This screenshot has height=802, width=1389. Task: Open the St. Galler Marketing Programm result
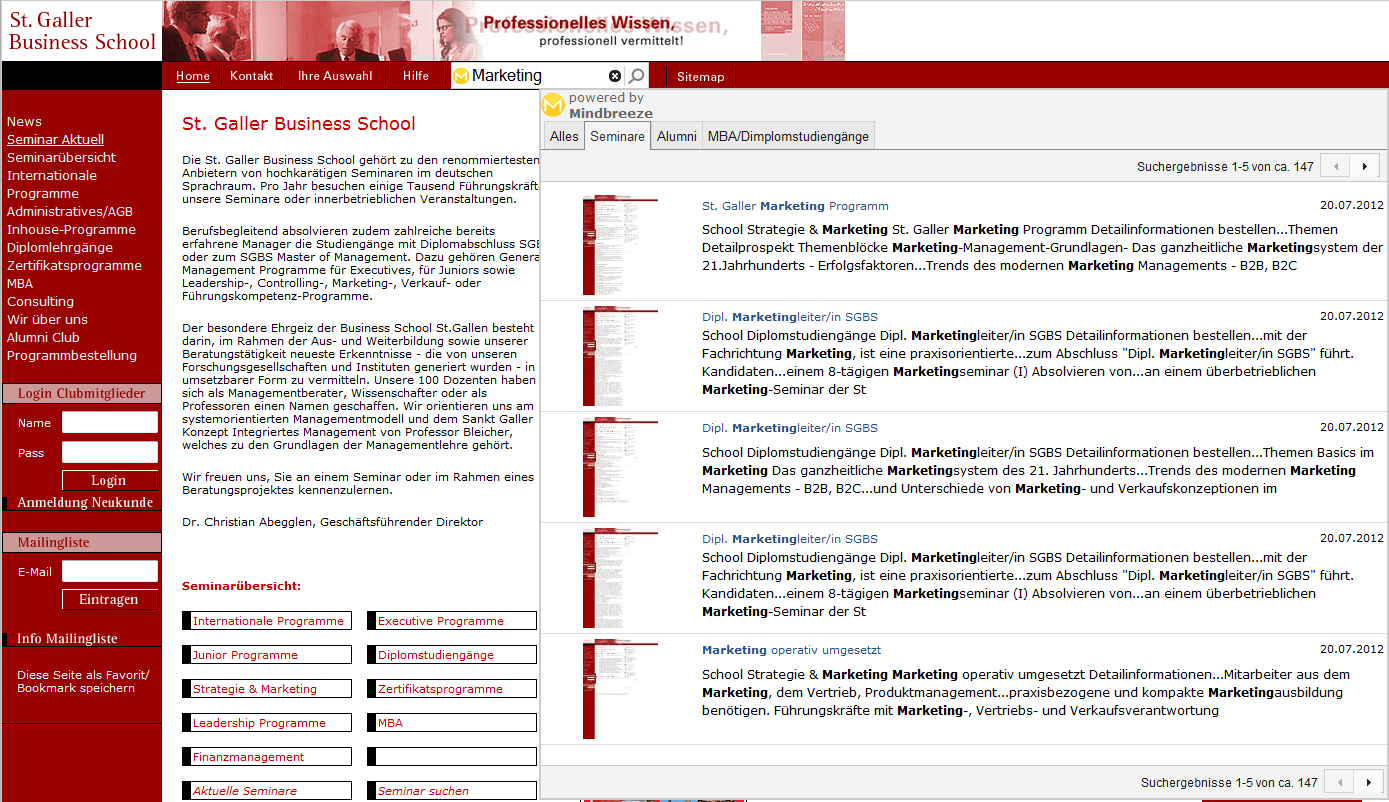[x=795, y=206]
